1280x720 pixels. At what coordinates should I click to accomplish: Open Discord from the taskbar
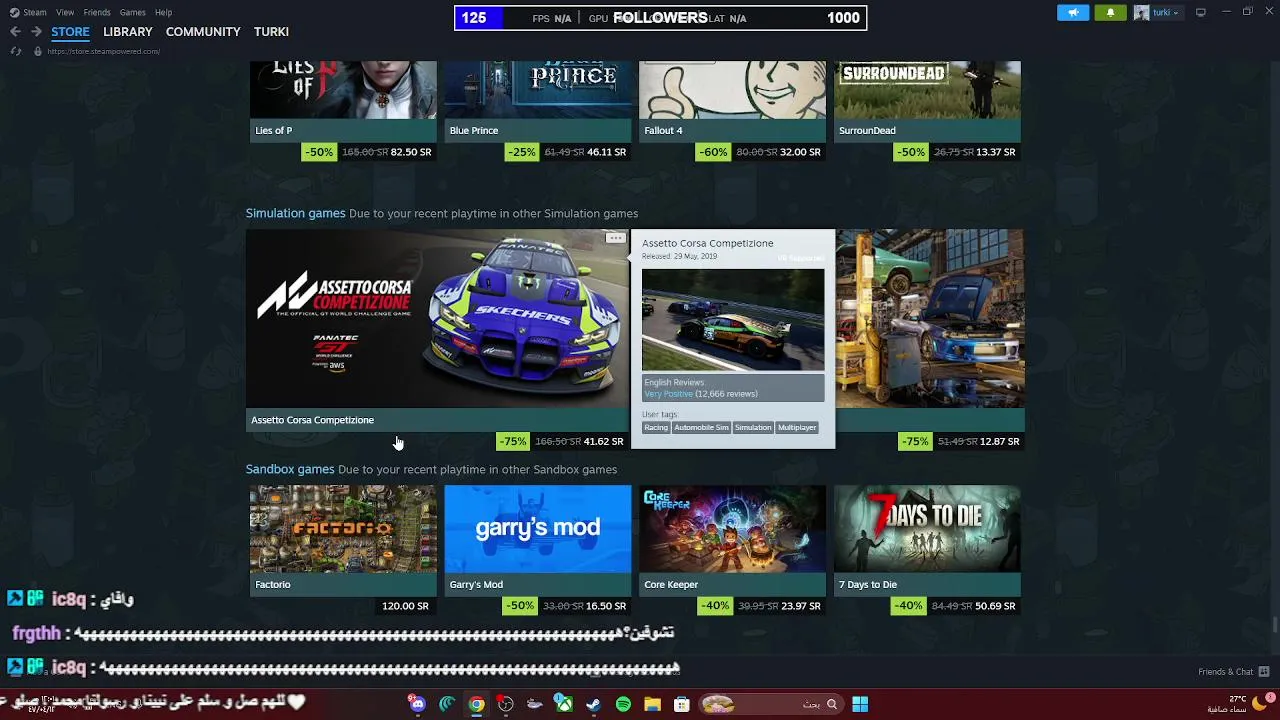pyautogui.click(x=417, y=704)
